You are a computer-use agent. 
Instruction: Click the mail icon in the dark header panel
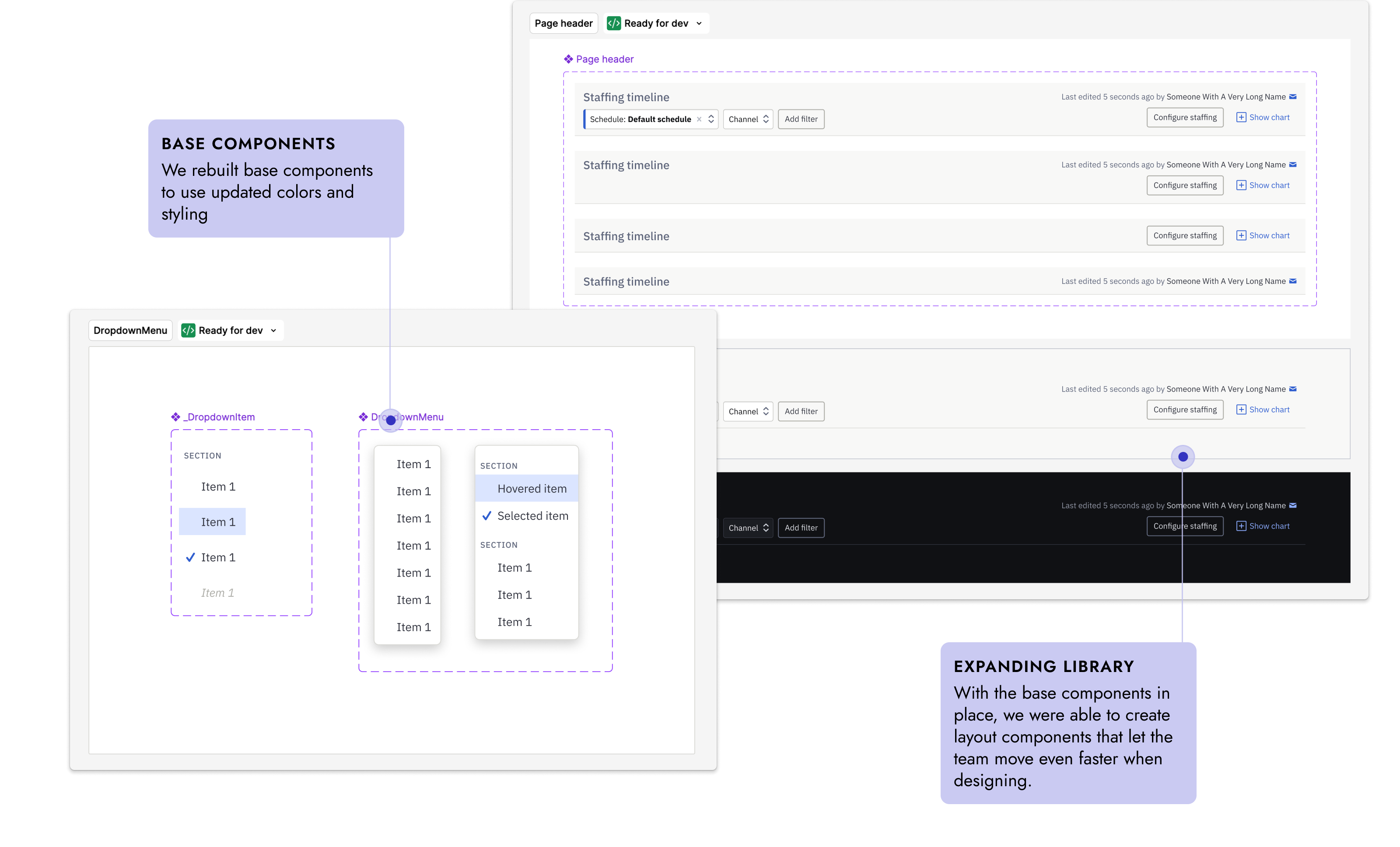click(x=1293, y=506)
